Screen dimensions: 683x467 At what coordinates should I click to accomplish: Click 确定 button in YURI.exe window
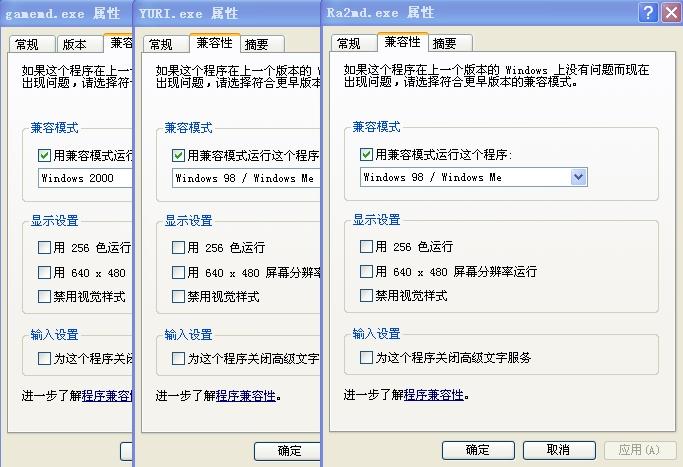287,450
